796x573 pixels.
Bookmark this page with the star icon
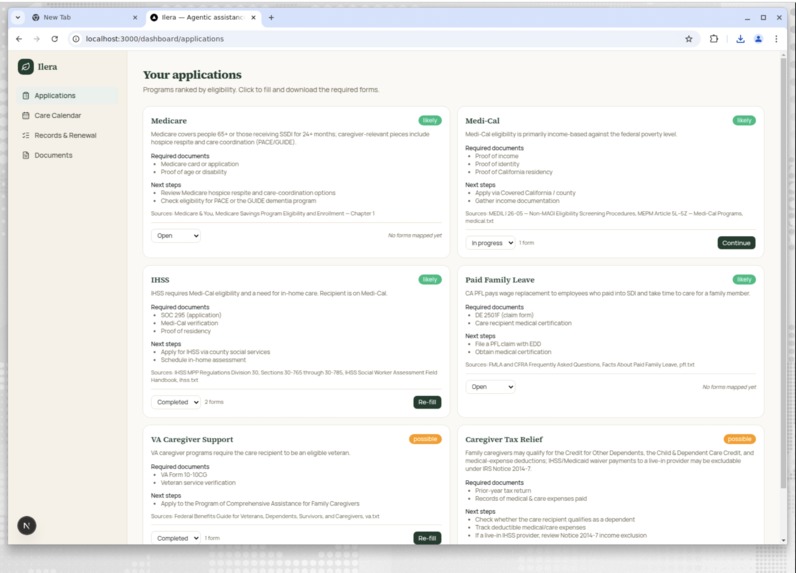click(689, 39)
